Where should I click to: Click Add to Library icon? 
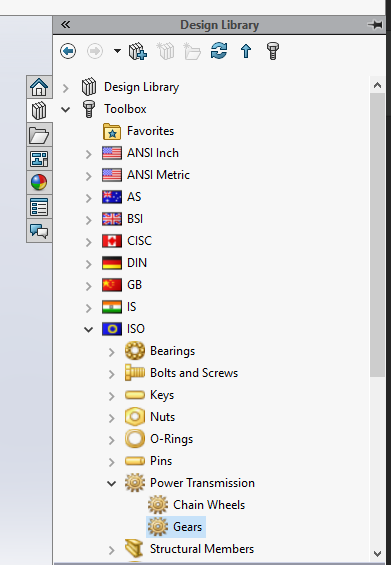point(138,51)
